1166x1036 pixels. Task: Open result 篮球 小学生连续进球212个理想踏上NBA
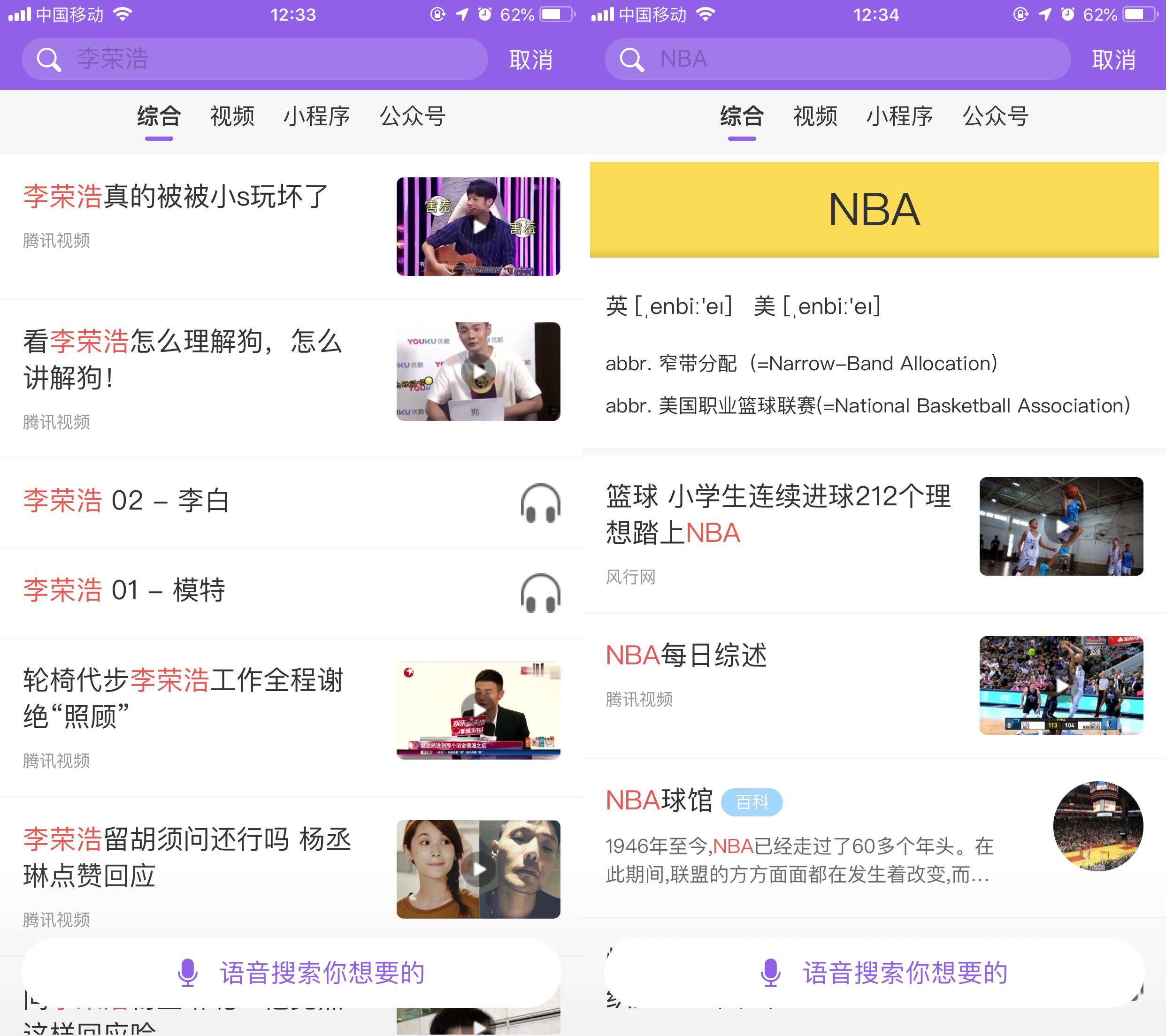click(x=778, y=514)
